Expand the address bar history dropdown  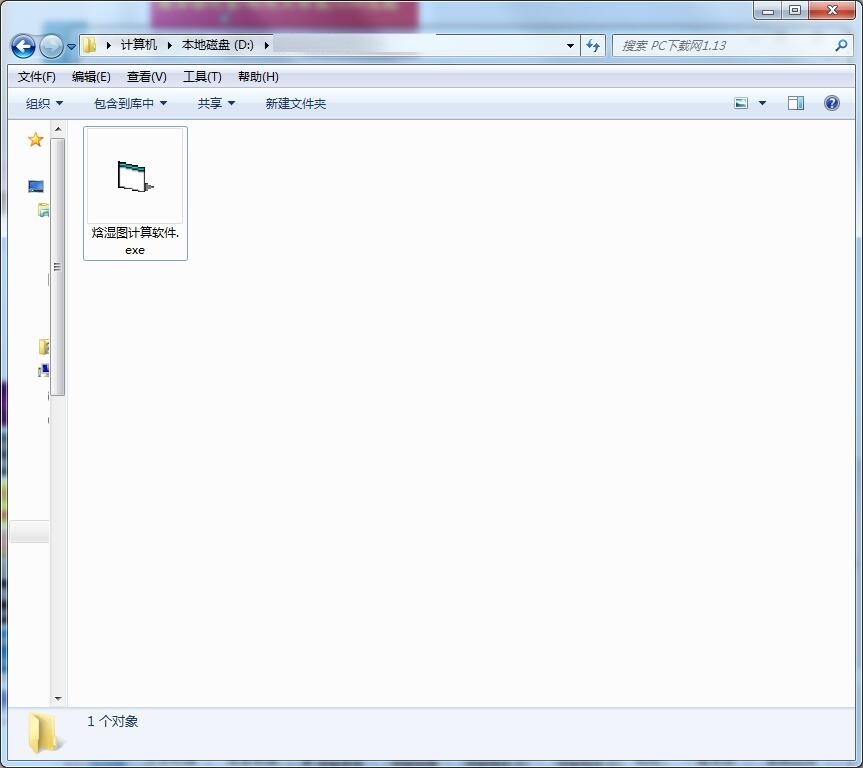[570, 46]
